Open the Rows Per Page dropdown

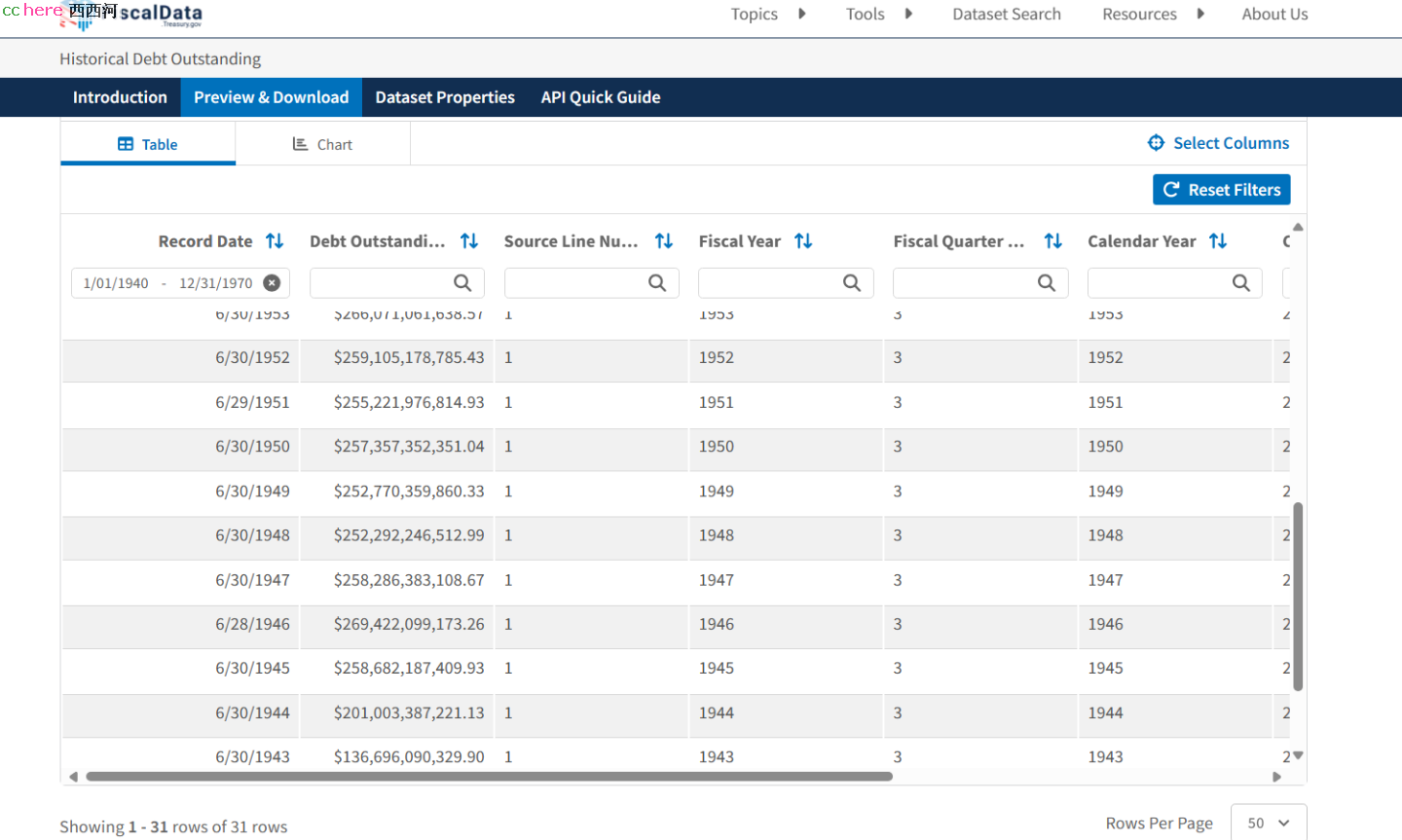1269,822
